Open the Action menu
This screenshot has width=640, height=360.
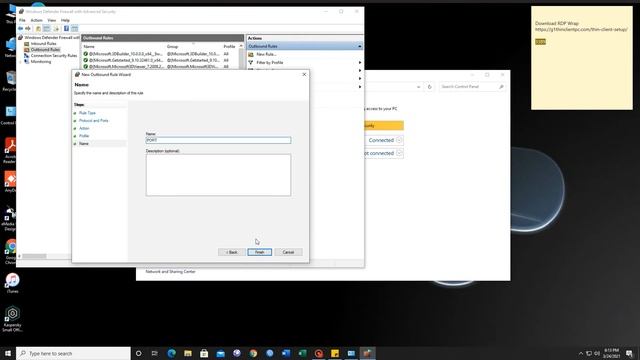(x=36, y=20)
